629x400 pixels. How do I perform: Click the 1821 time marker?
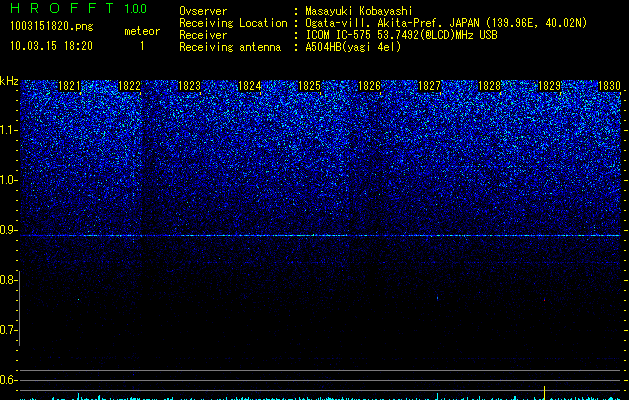point(69,85)
